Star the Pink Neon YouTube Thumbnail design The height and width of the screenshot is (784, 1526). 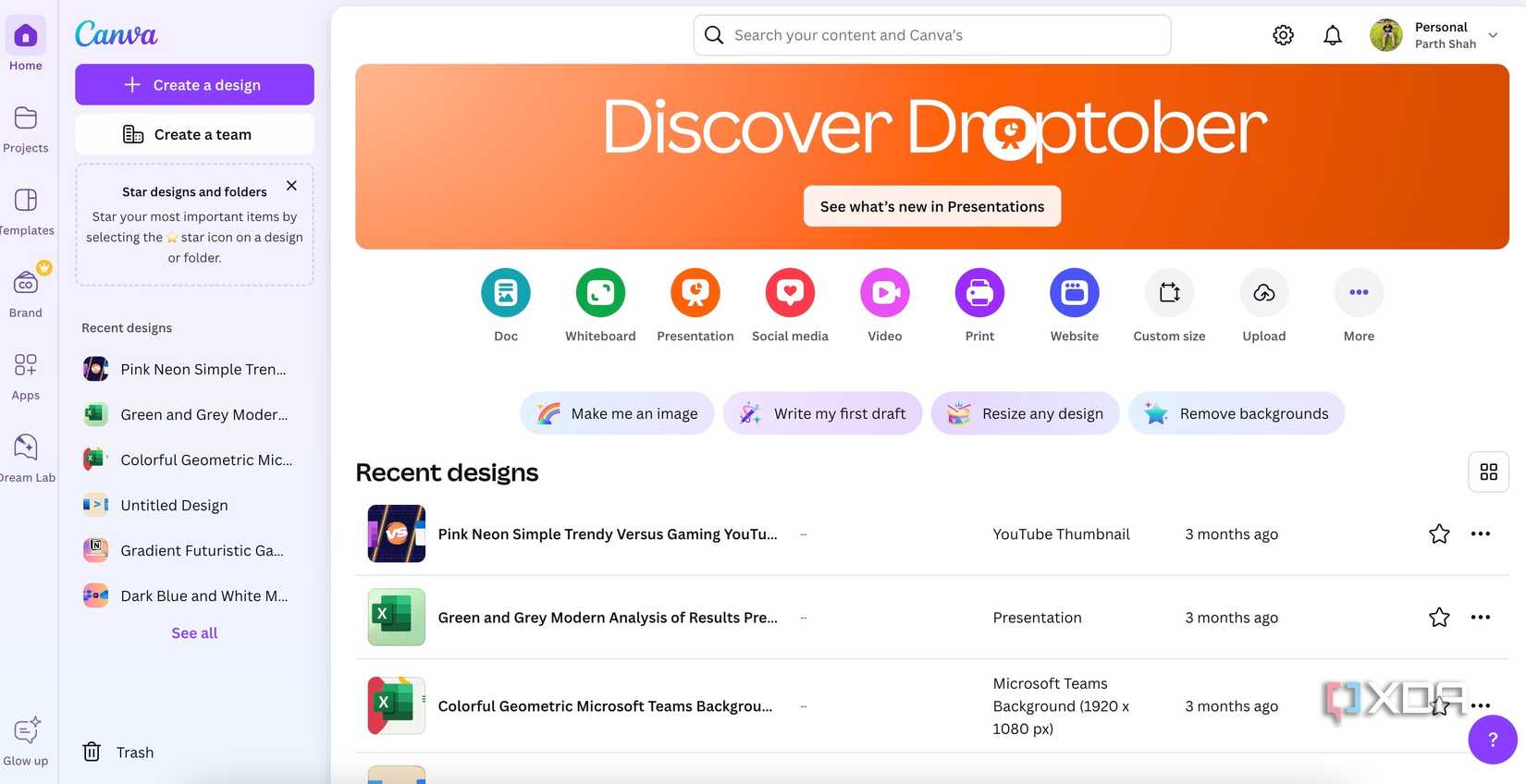tap(1439, 534)
